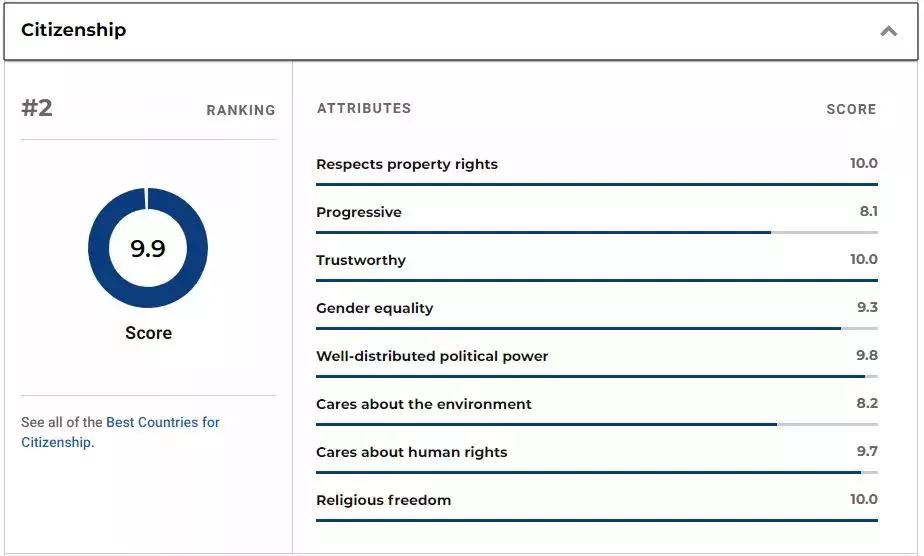Image resolution: width=924 pixels, height=556 pixels.
Task: Select the Cares about human rights label
Action: point(412,452)
